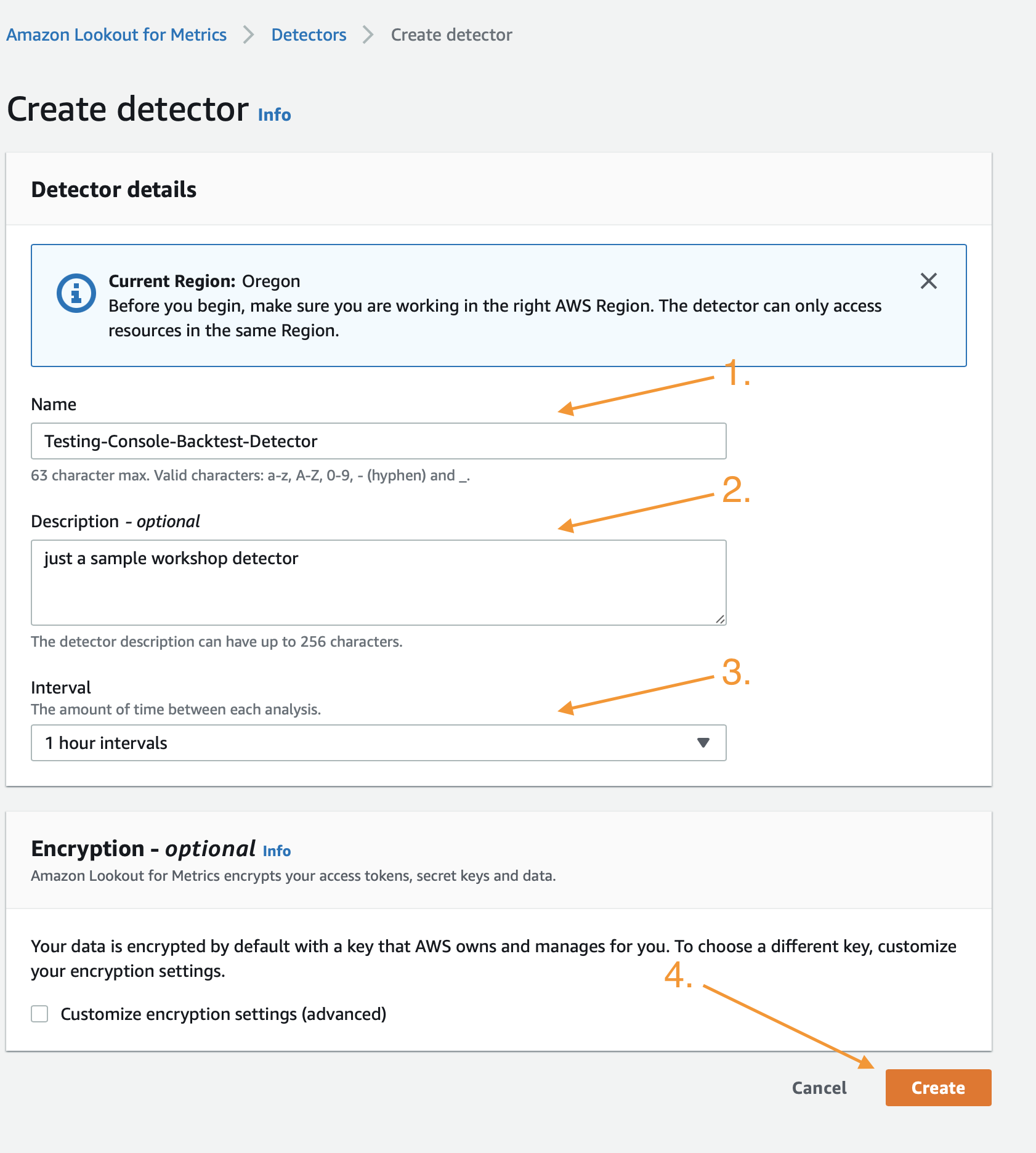The width and height of the screenshot is (1036, 1153).
Task: Click the Create detector breadcrumb item
Action: 451,35
